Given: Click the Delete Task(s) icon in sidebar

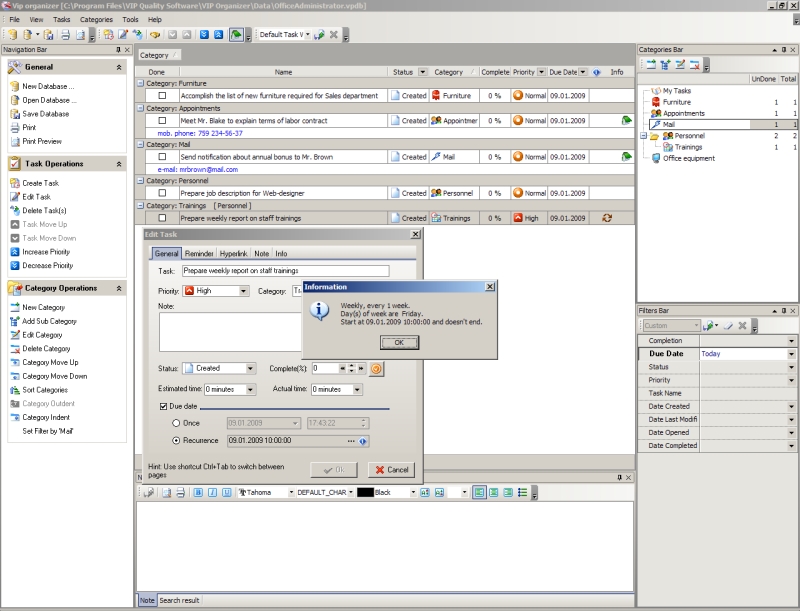Looking at the screenshot, I should (x=14, y=211).
